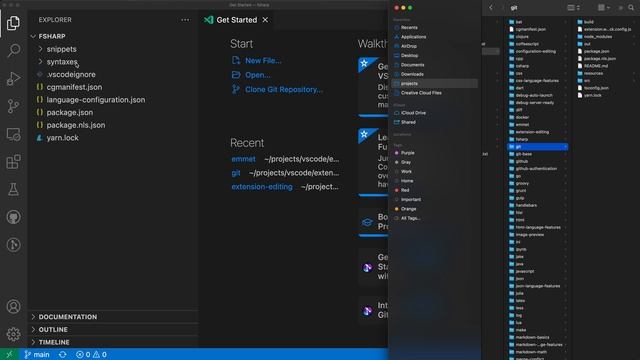The image size is (640, 360).
Task: Select the fsharp folder in Finder
Action: 522,139
